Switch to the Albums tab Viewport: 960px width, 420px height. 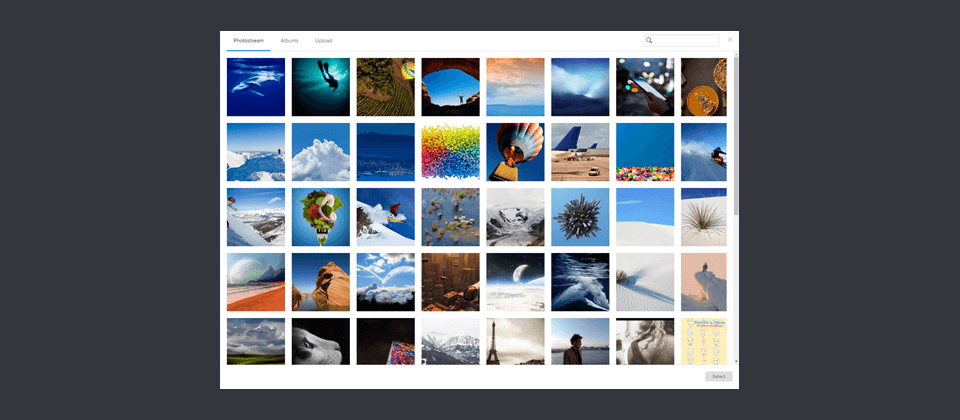(x=290, y=40)
